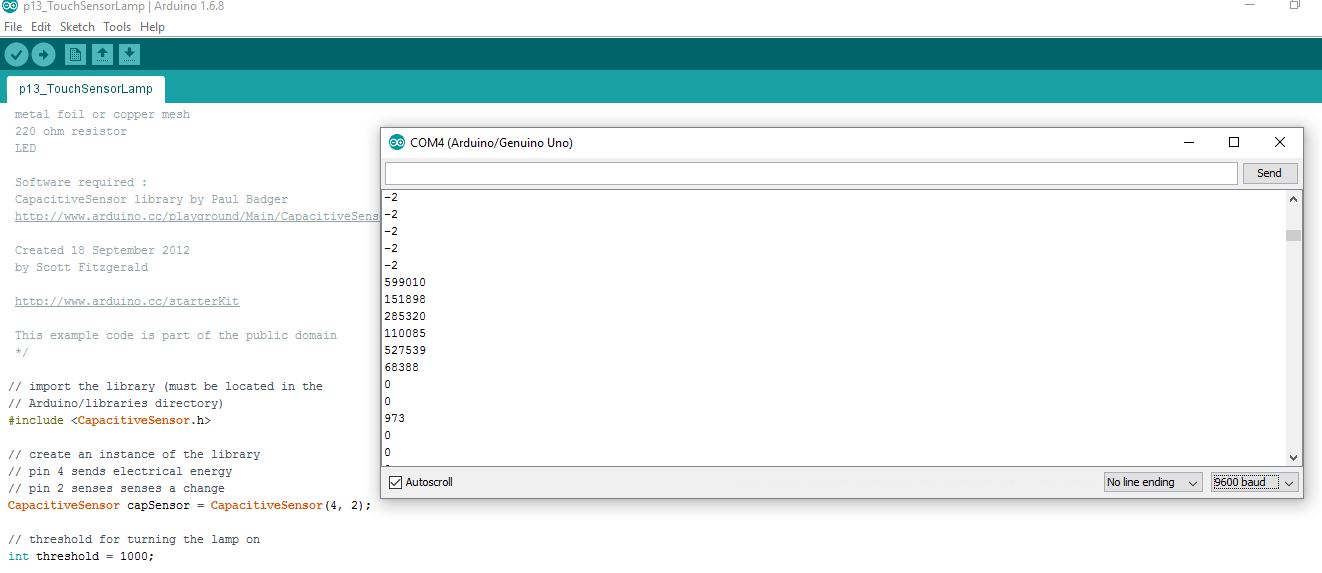Screen dimensions: 1322x573
Task: Close the COM4 serial monitor window
Action: click(1280, 142)
